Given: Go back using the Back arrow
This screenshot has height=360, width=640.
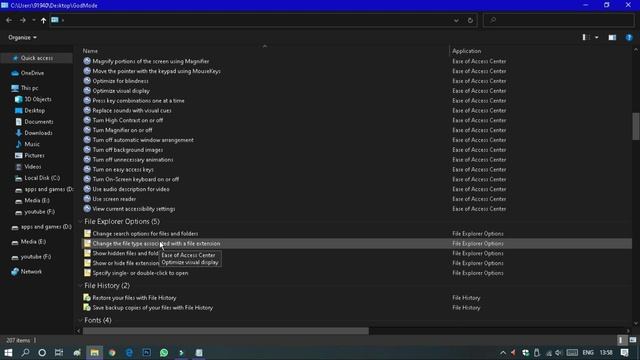Looking at the screenshot, I should click(9, 20).
